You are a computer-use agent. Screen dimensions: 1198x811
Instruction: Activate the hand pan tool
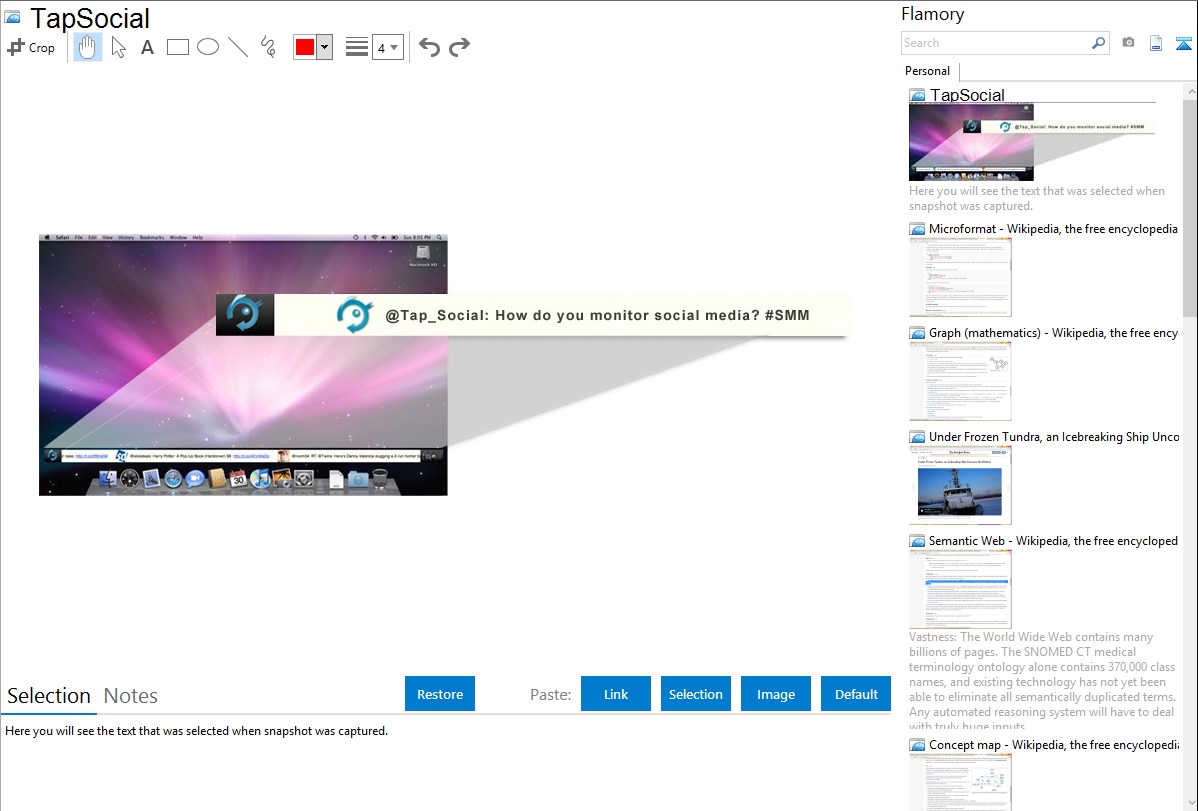coord(88,47)
